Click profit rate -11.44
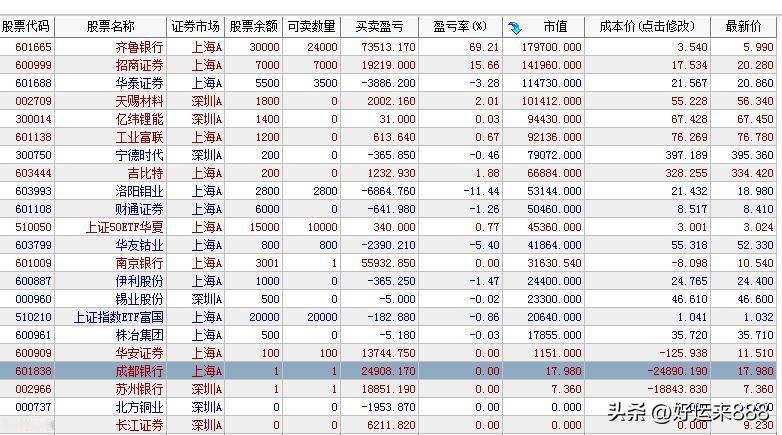This screenshot has width=782, height=435. [x=481, y=191]
